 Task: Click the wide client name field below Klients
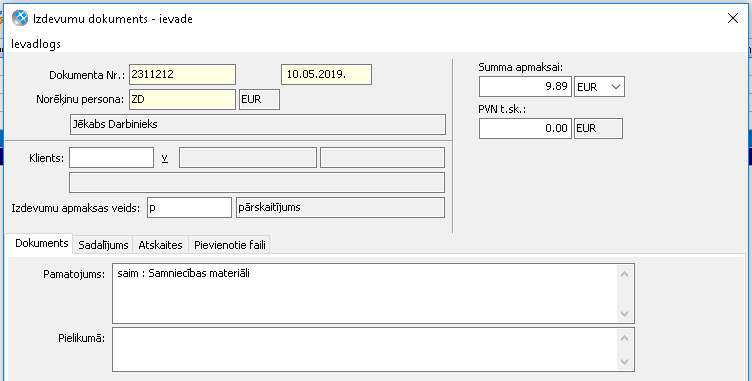(x=257, y=182)
